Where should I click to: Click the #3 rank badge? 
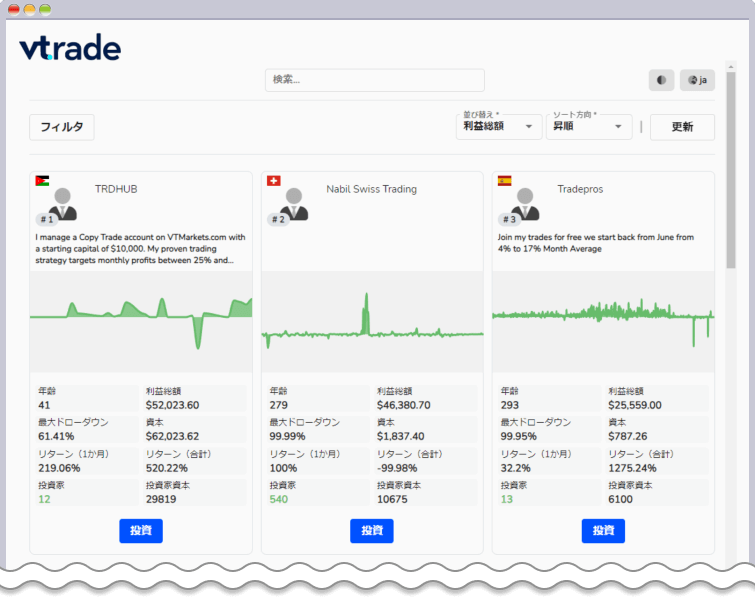(508, 219)
